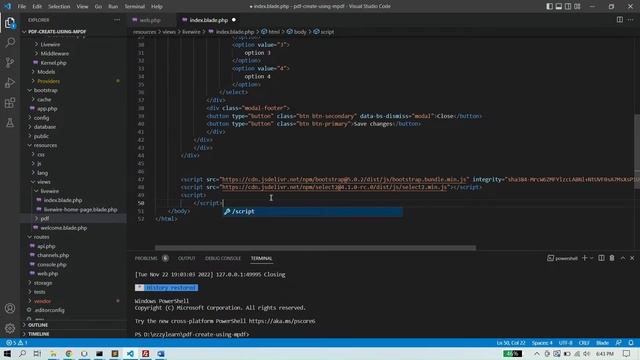Screen dimensions: 640x360
Task: Toggle panel layout icon in title bar
Action: (x=559, y=6)
